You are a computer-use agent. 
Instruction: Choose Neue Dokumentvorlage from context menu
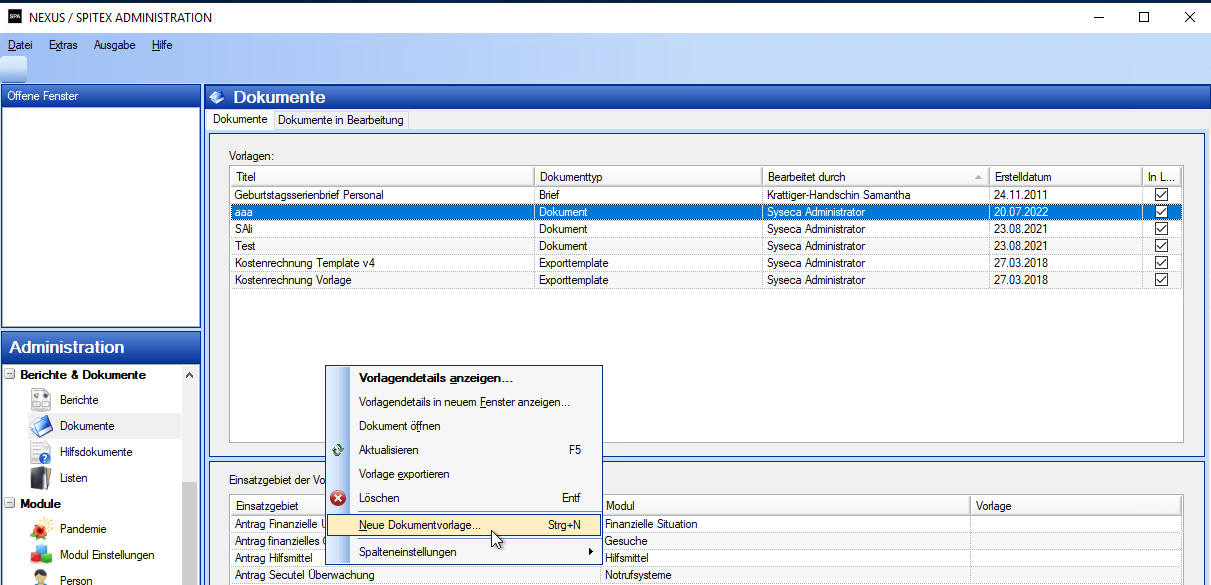[x=420, y=525]
